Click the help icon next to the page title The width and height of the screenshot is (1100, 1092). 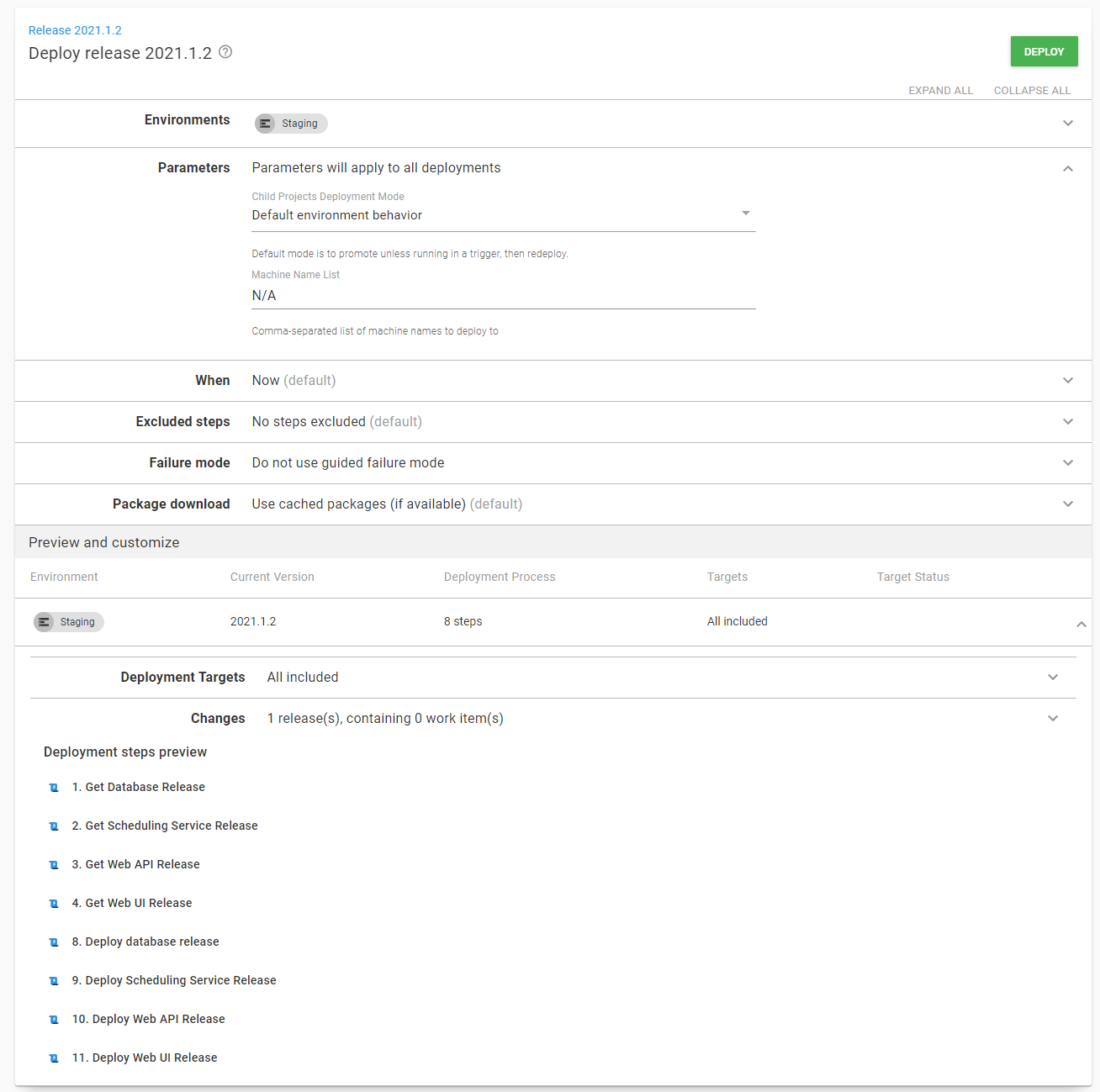[225, 52]
